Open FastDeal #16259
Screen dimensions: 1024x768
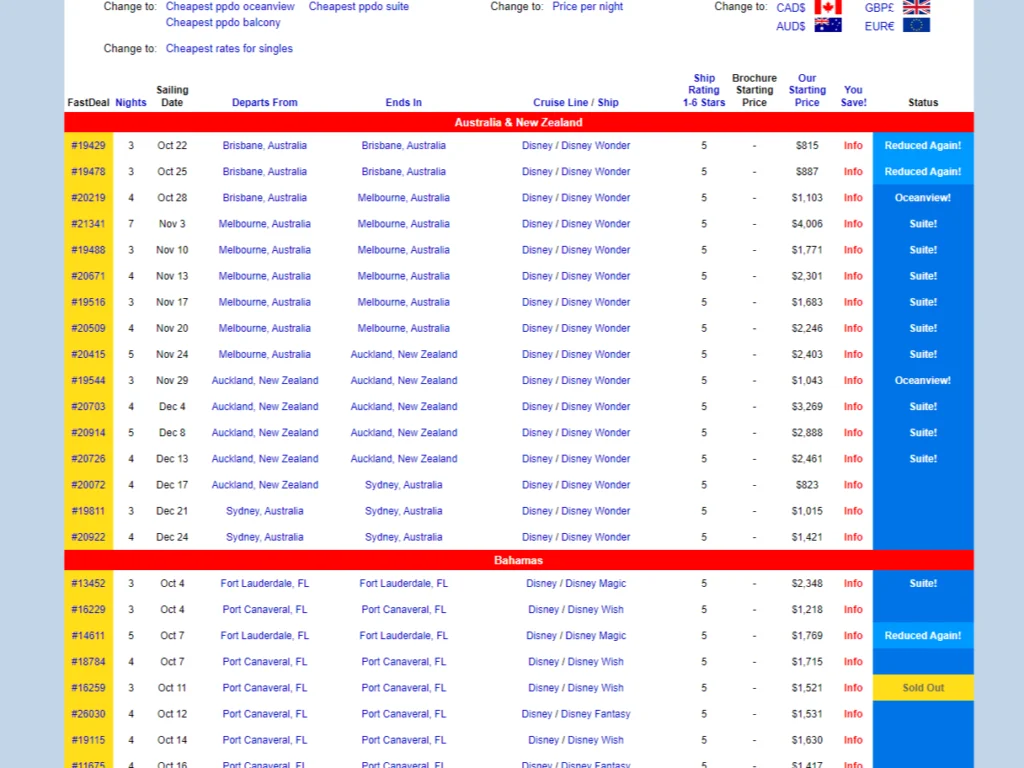[x=88, y=688]
